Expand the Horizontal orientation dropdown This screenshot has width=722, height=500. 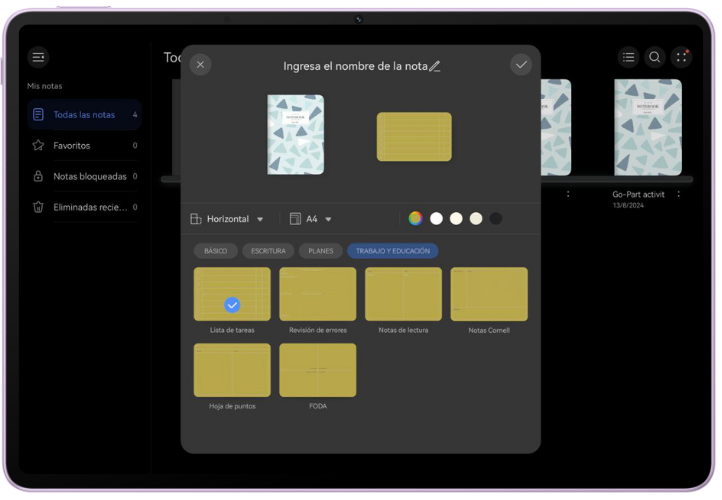228,219
